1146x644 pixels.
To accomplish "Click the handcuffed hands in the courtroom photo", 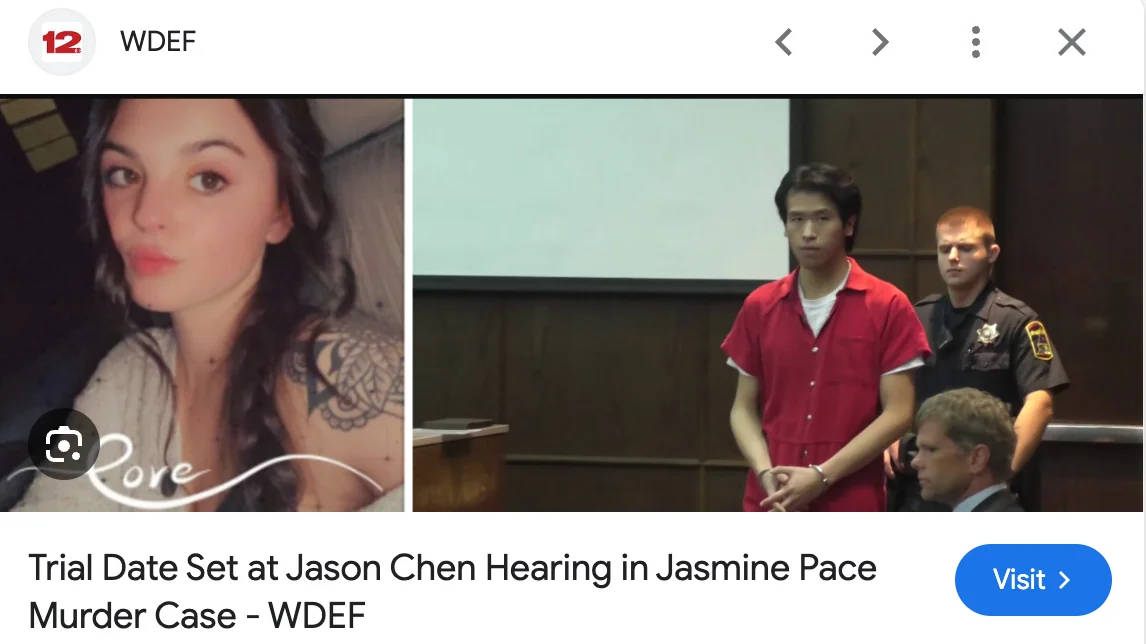I will click(x=793, y=485).
